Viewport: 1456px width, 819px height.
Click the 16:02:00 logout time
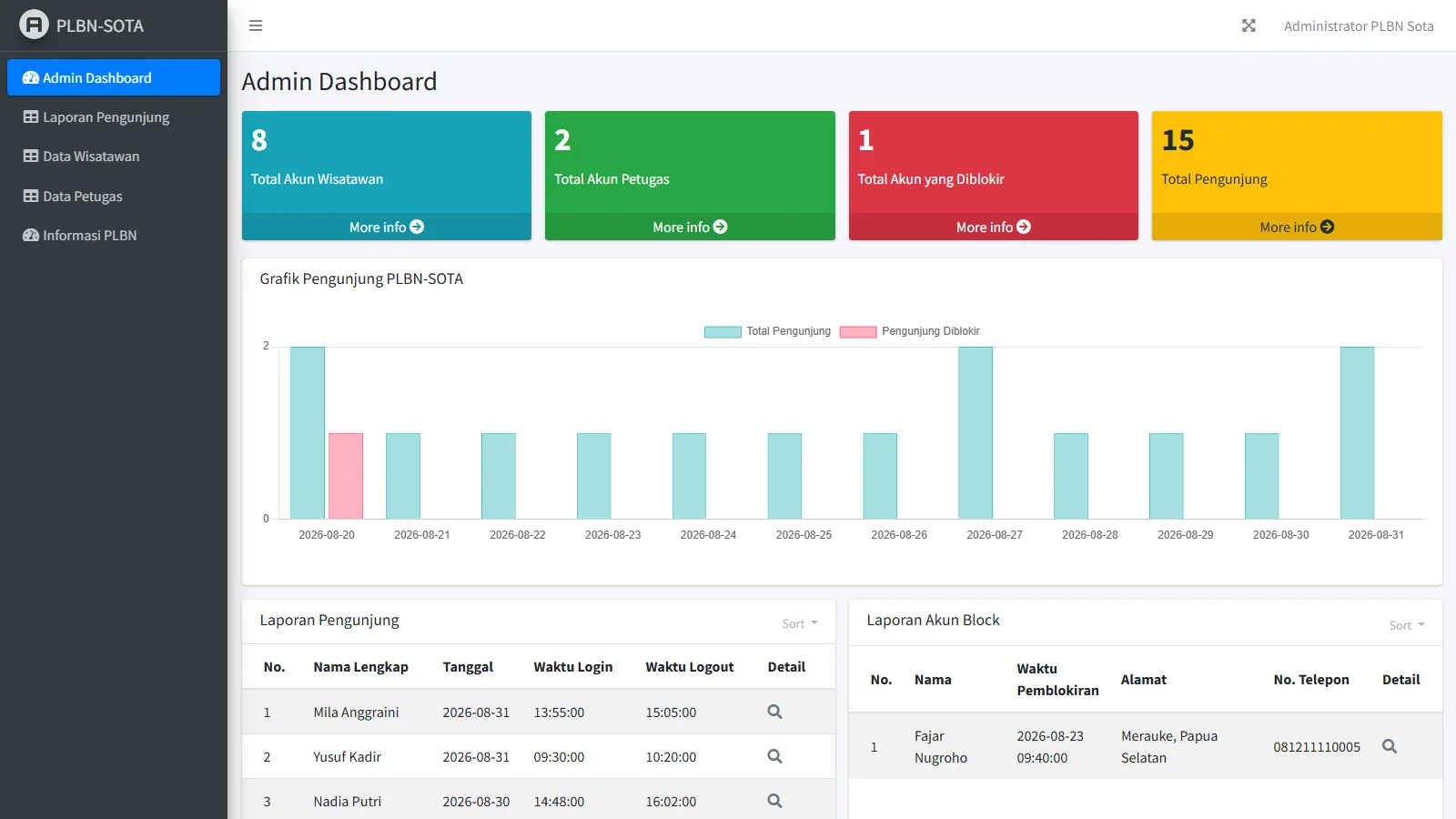671,802
